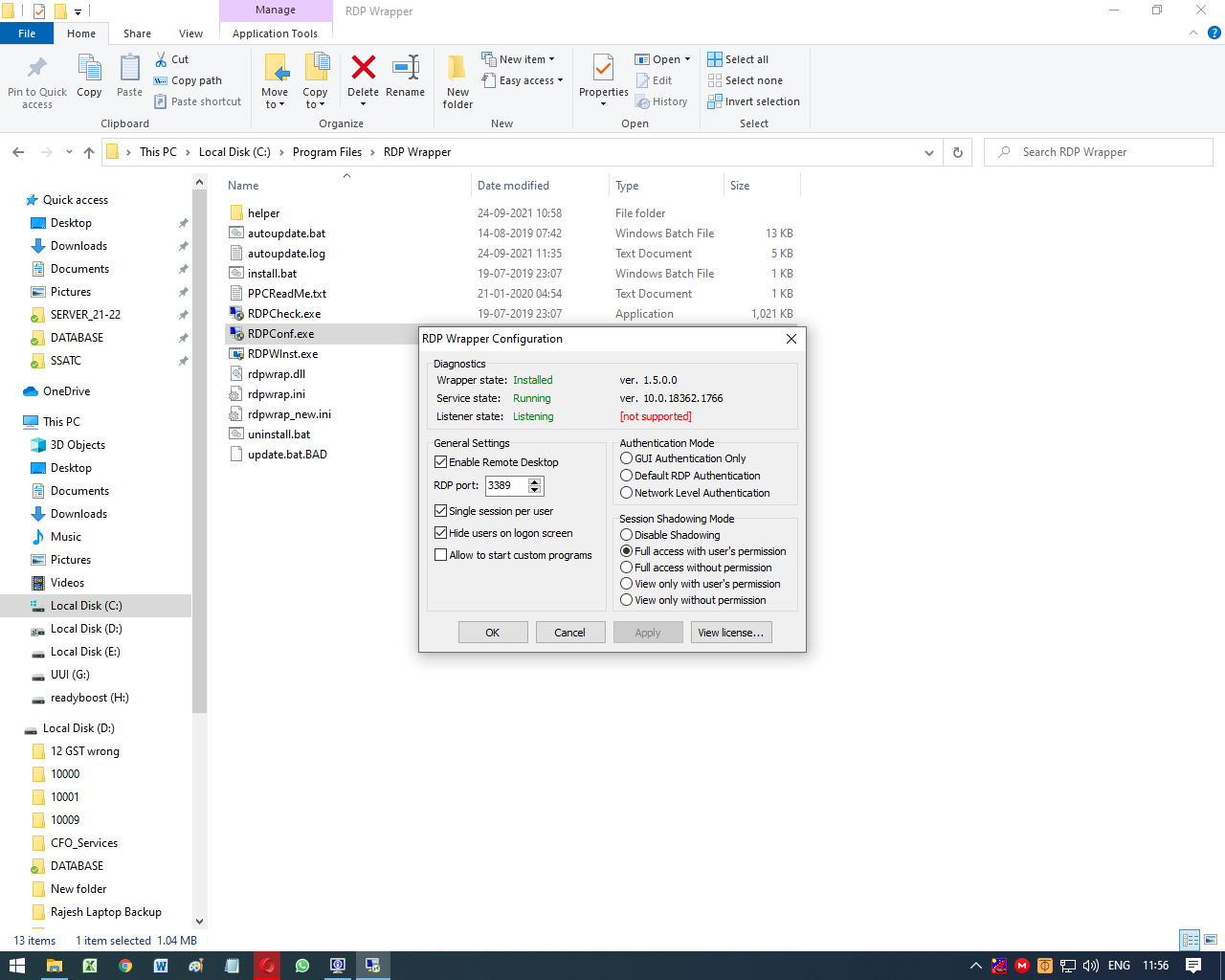
Task: Switch to the large icons view button
Action: [1211, 940]
